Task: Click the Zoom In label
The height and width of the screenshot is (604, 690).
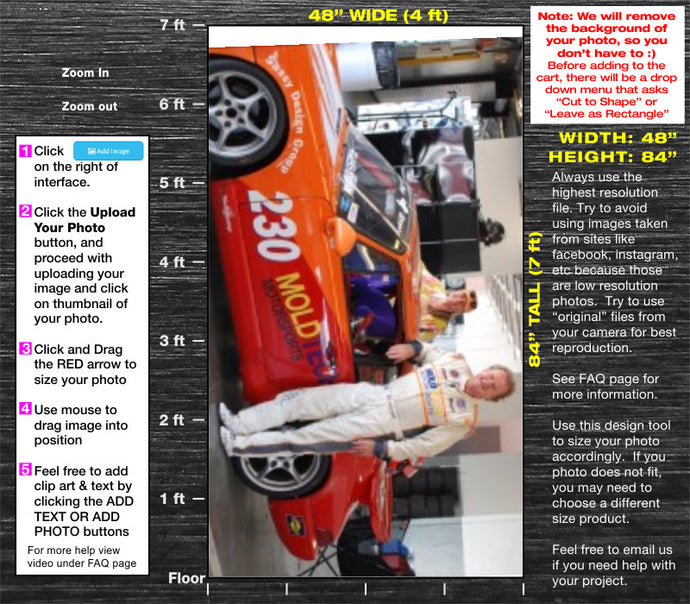Action: (85, 73)
